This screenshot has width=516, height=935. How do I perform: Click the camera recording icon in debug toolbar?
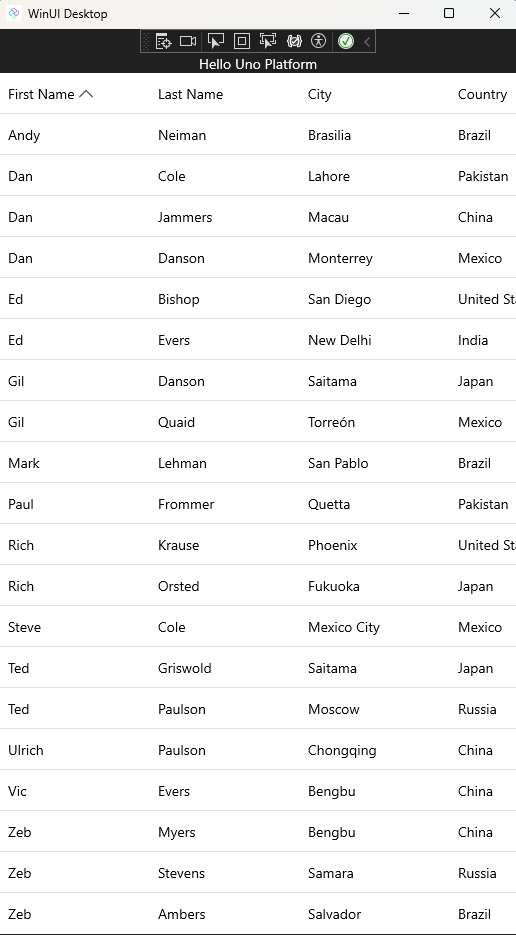coord(188,41)
